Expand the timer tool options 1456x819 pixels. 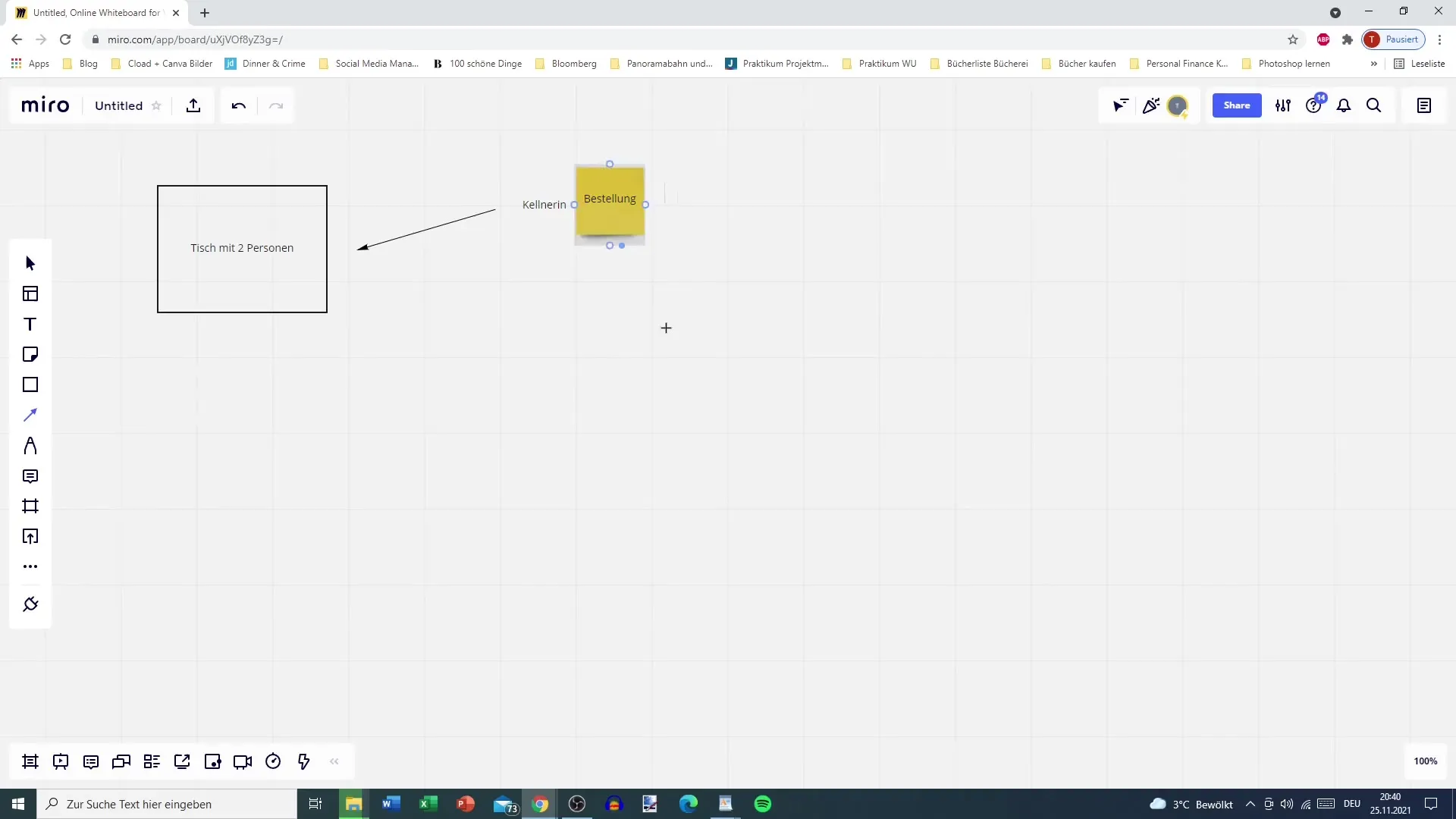[273, 761]
